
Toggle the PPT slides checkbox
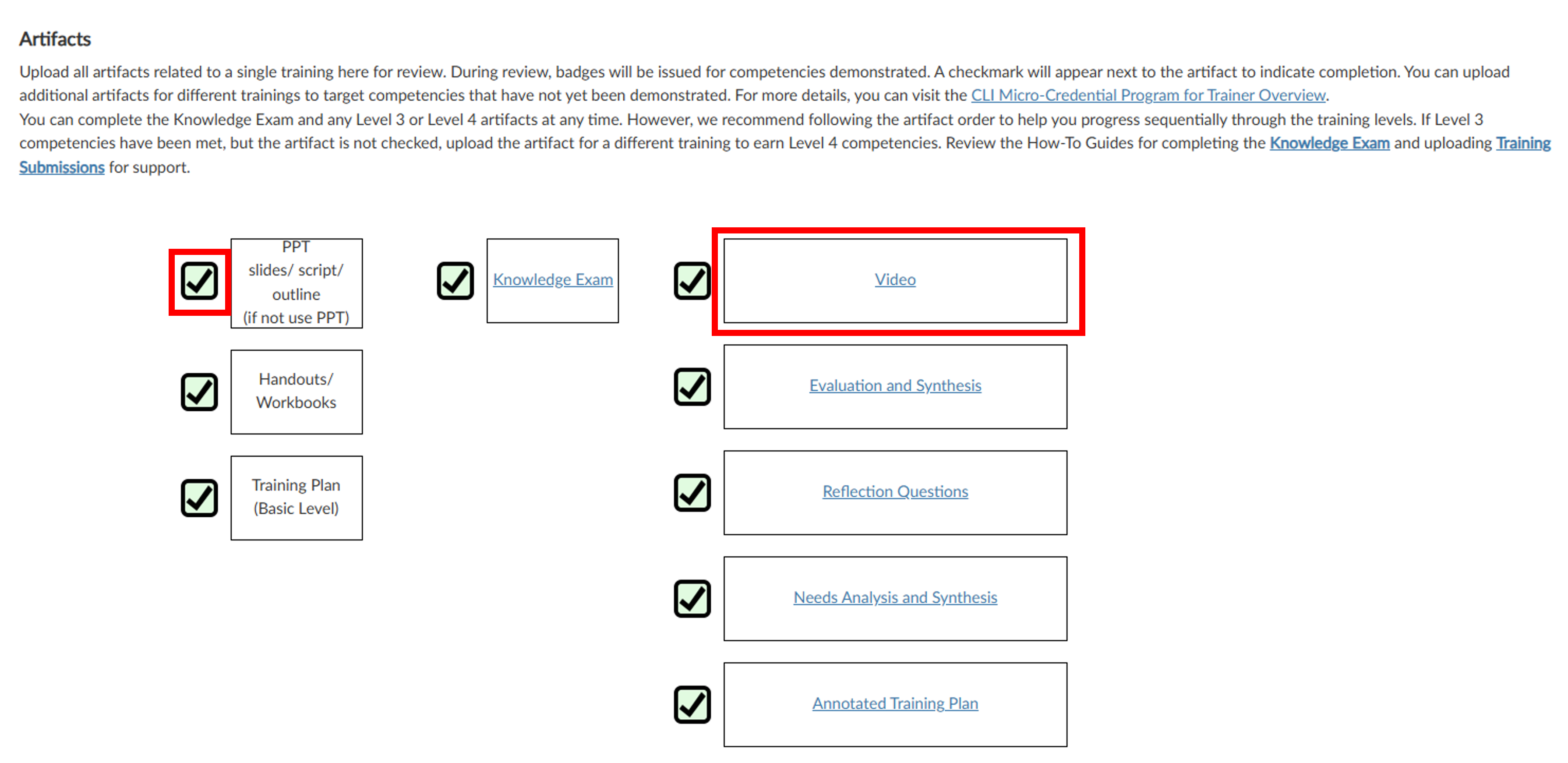point(199,281)
